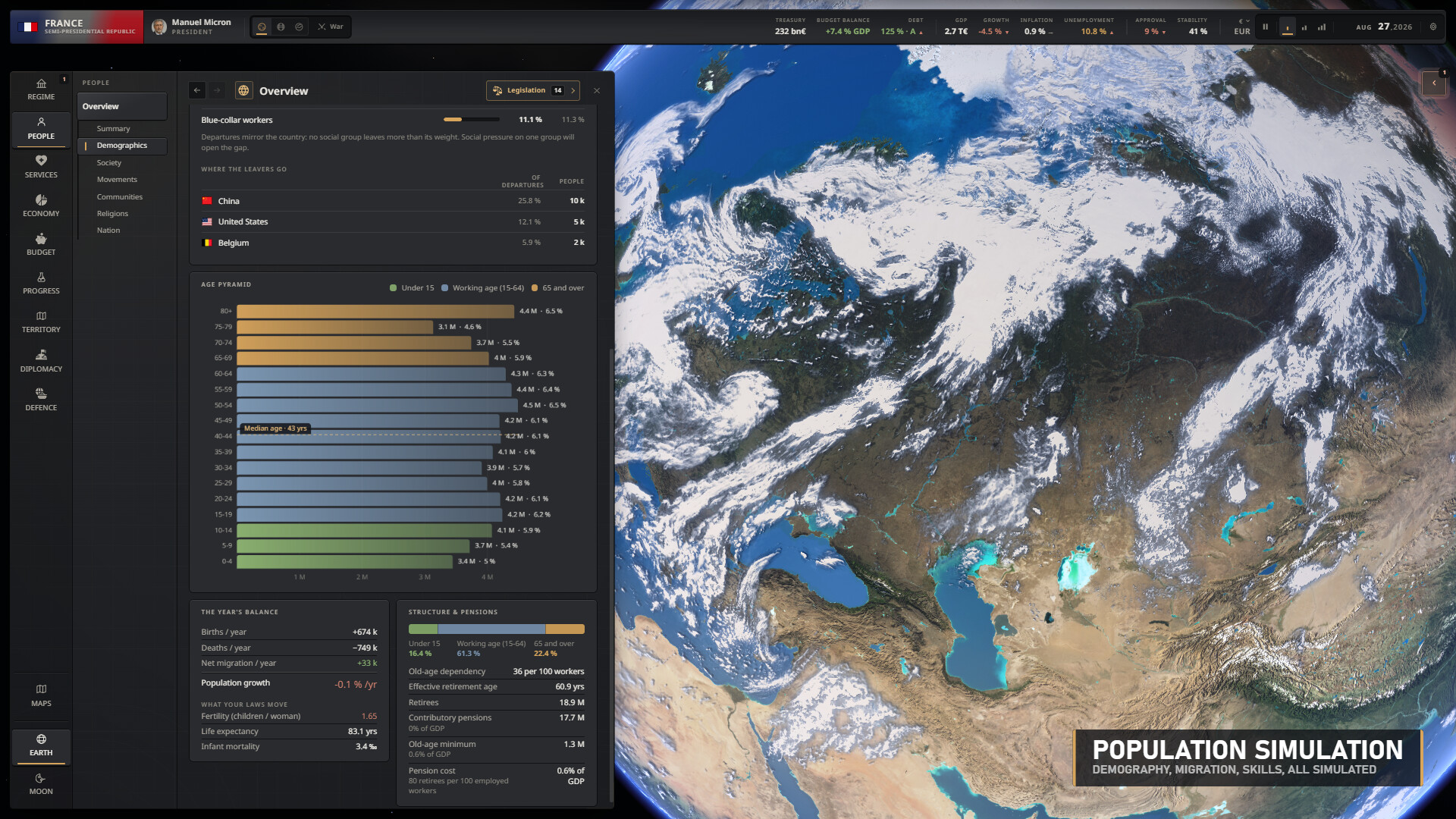Open the Economy section in the sidebar
This screenshot has width=1456, height=819.
41,206
